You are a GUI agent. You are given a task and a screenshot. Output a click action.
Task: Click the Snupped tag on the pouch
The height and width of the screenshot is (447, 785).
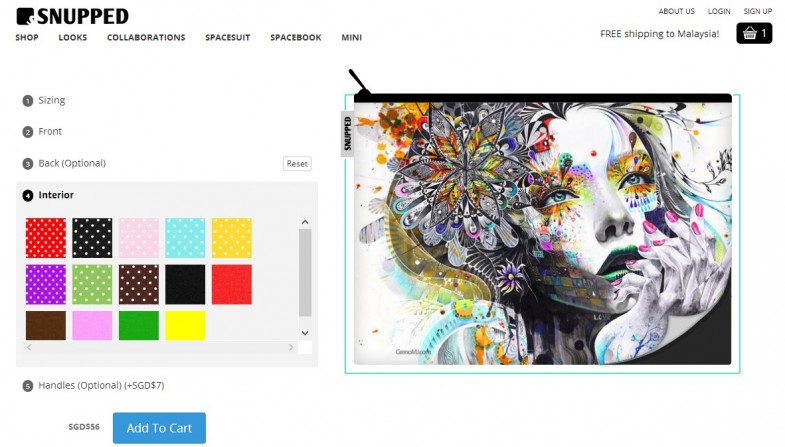click(347, 134)
